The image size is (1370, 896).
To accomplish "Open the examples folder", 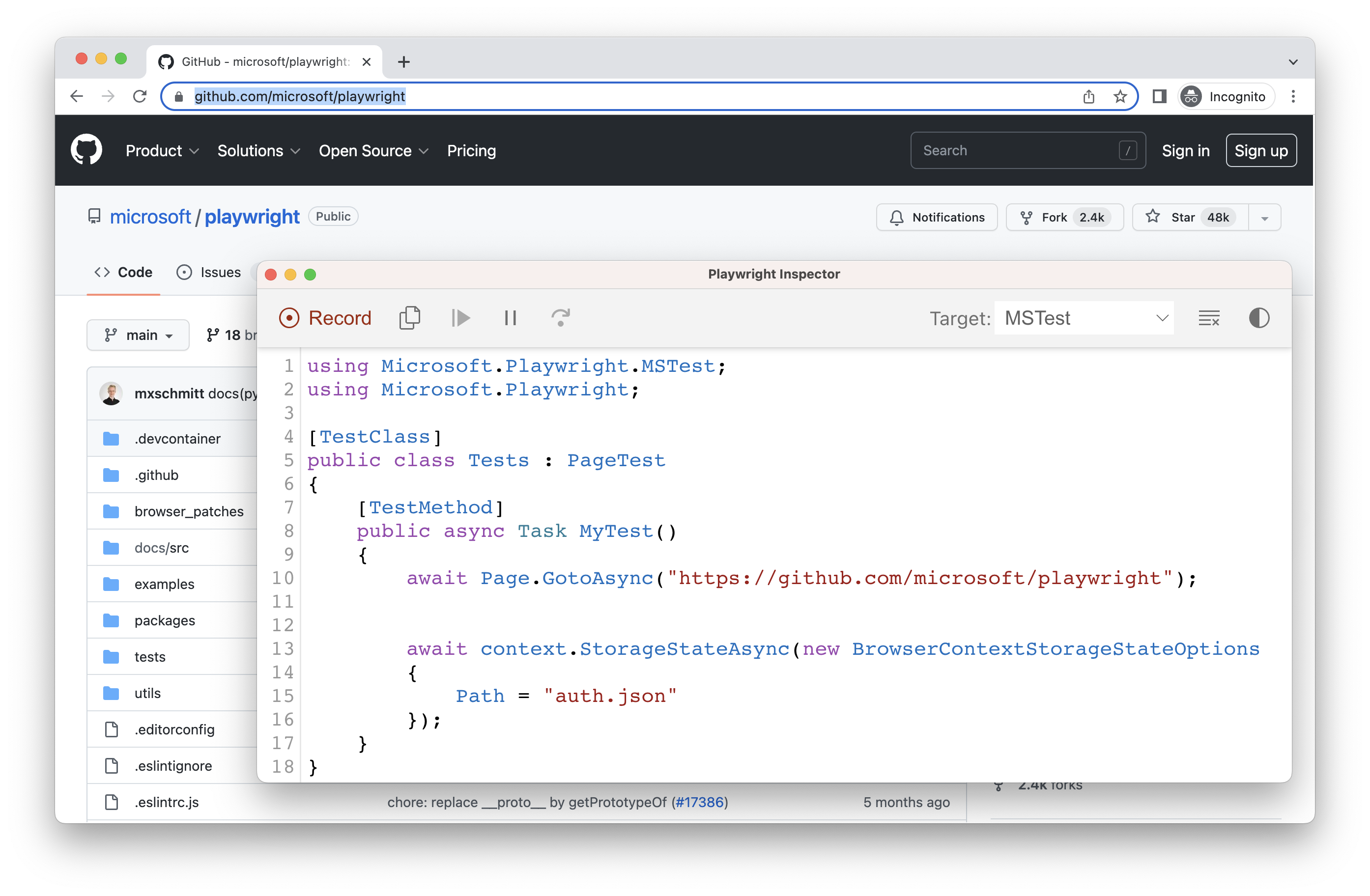I will 164,584.
